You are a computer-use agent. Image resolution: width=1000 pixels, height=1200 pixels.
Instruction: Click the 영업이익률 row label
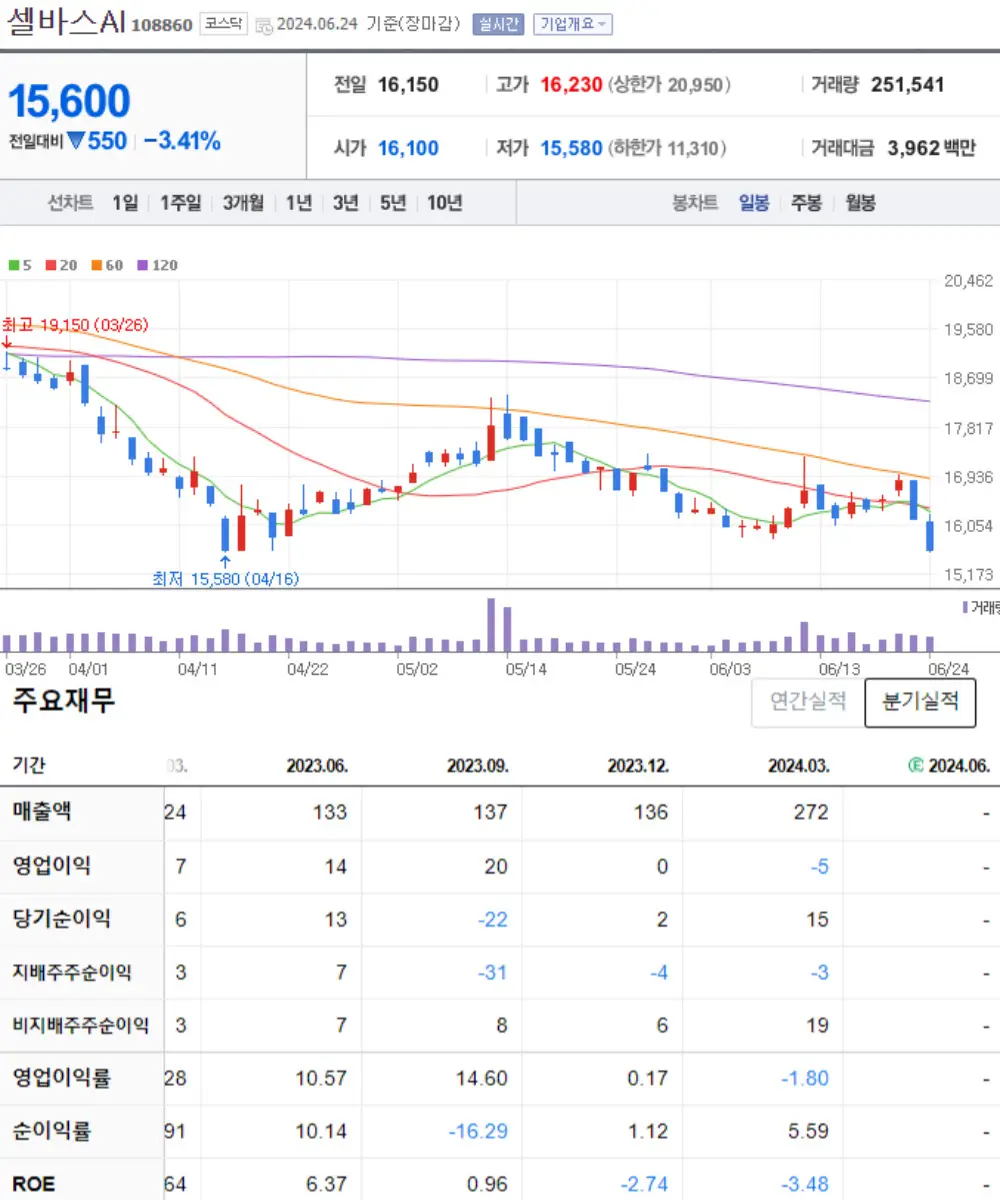[x=61, y=1078]
